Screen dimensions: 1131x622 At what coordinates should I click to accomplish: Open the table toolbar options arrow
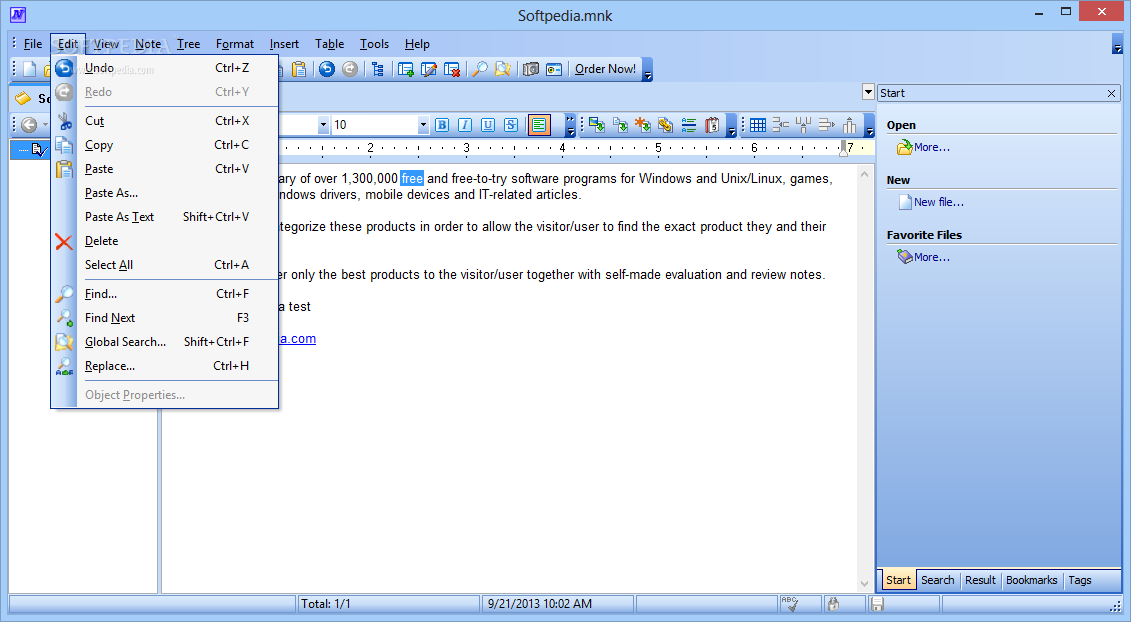pyautogui.click(x=869, y=125)
